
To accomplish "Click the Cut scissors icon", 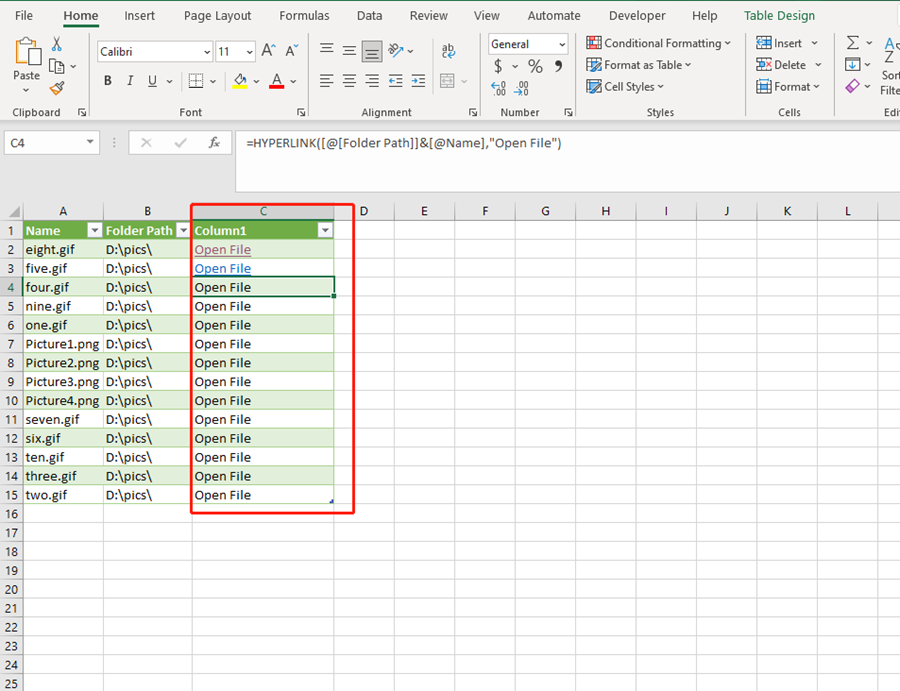I will coord(57,44).
